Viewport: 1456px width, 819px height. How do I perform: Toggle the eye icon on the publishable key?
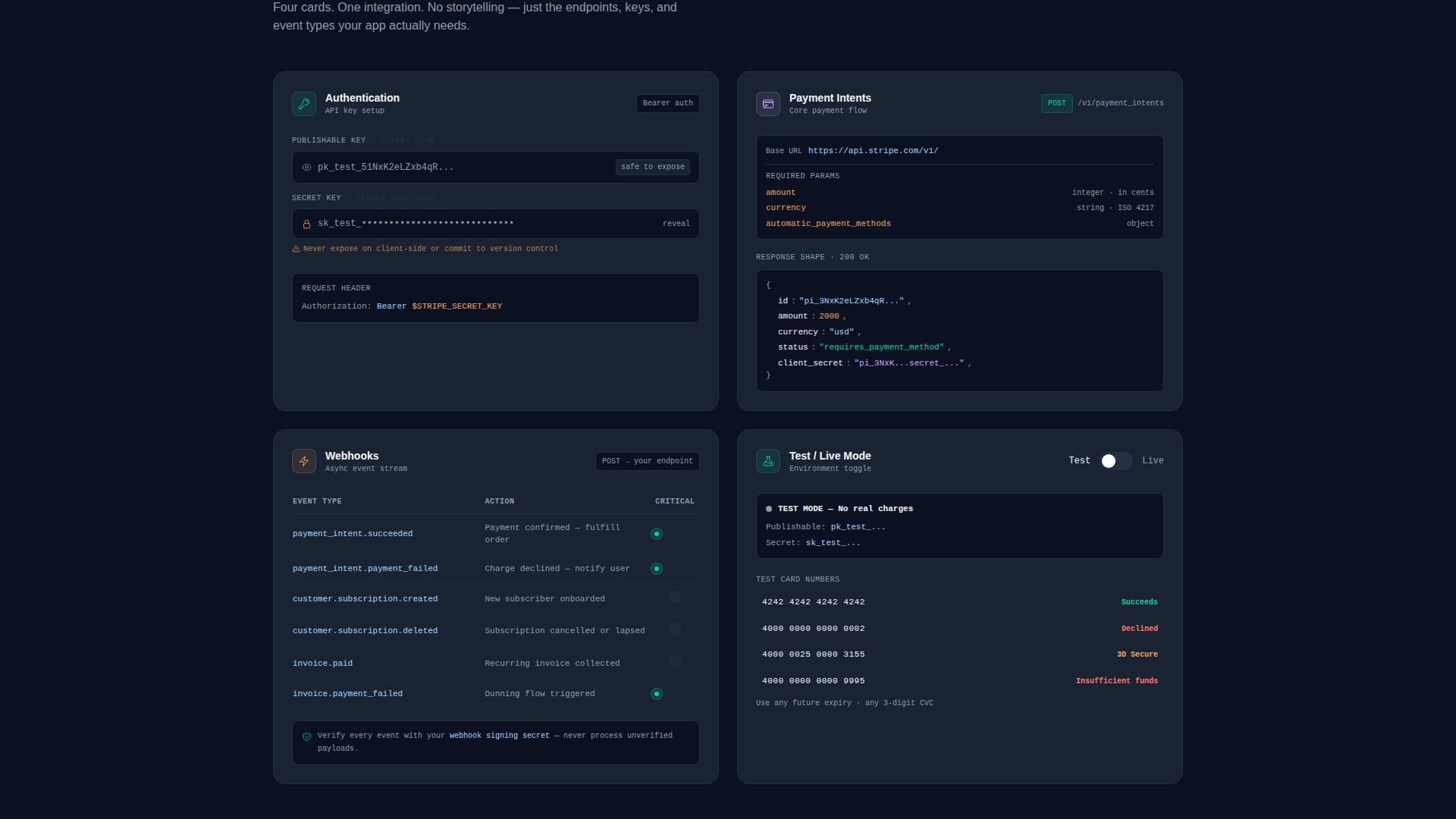tap(306, 167)
